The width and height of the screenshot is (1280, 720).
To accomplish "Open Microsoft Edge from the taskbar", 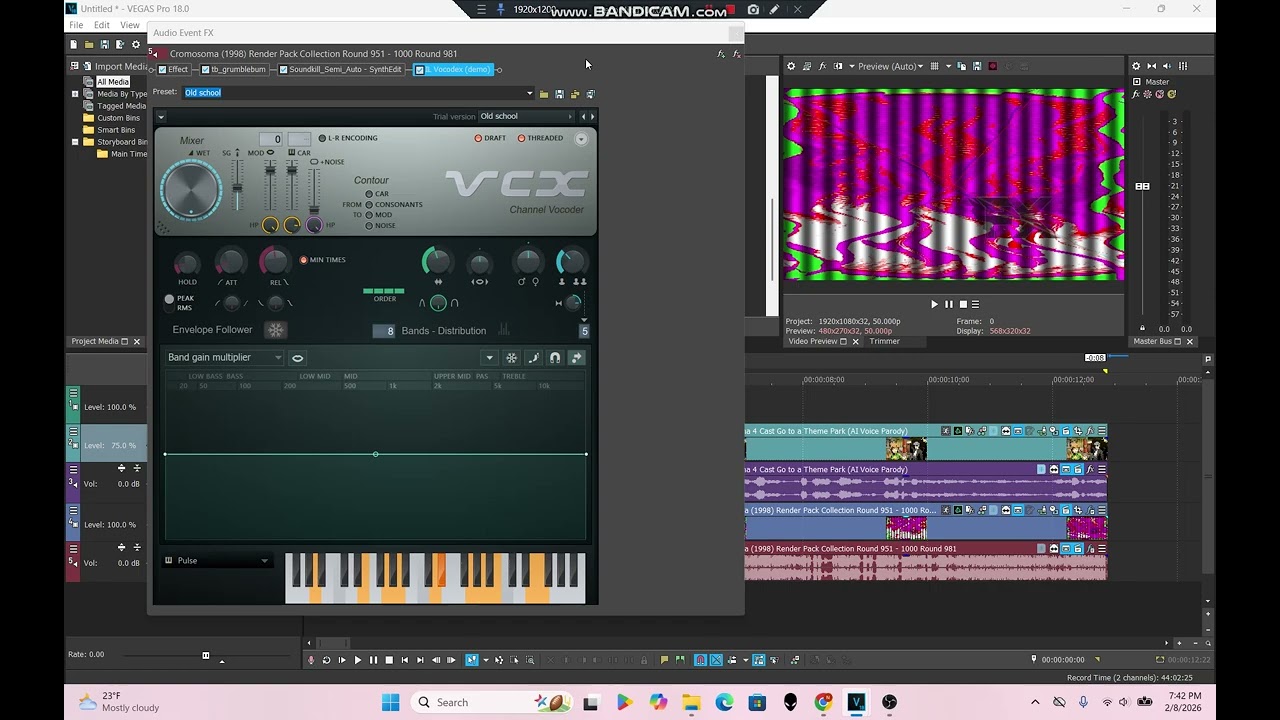I will tap(724, 702).
